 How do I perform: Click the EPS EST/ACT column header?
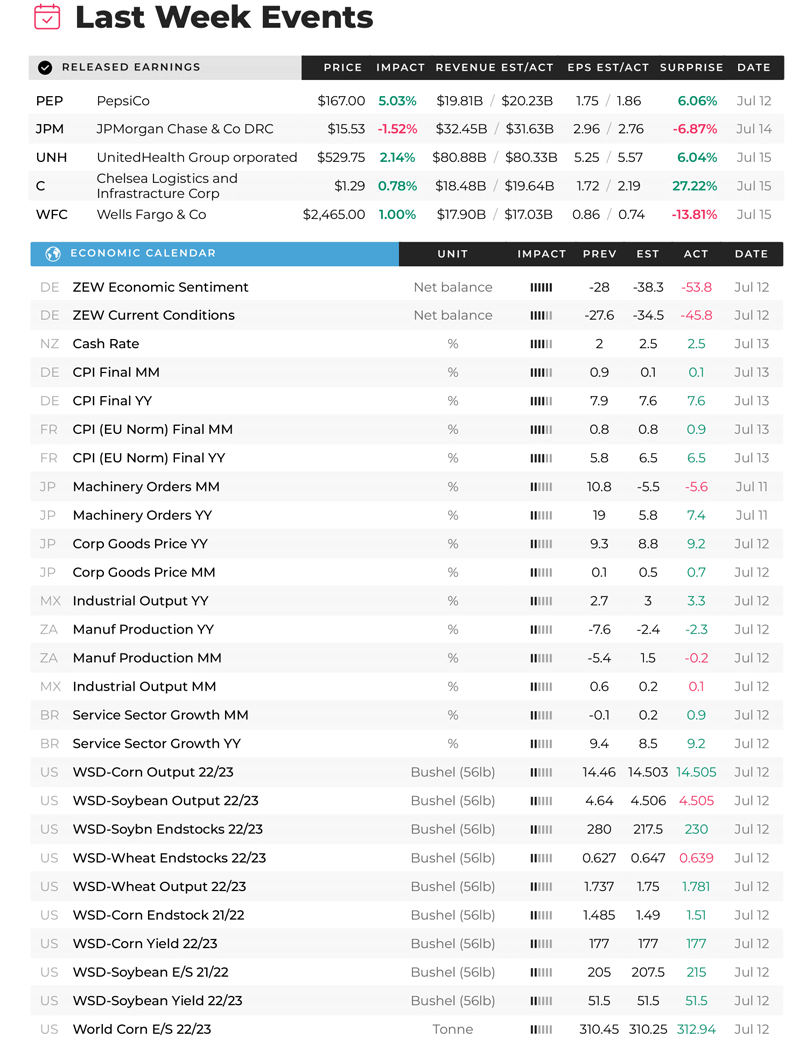[608, 68]
